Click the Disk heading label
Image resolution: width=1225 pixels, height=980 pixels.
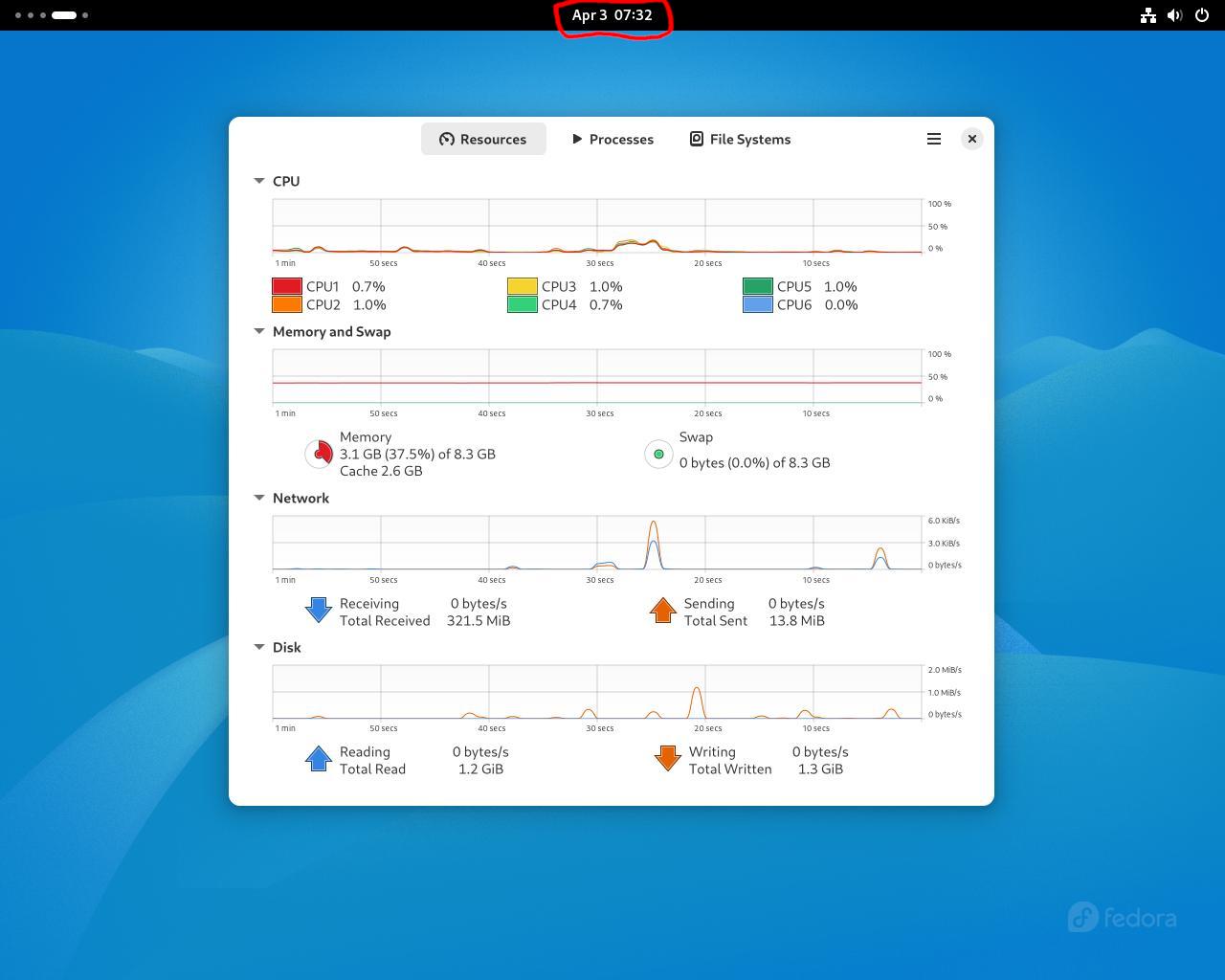coord(287,647)
